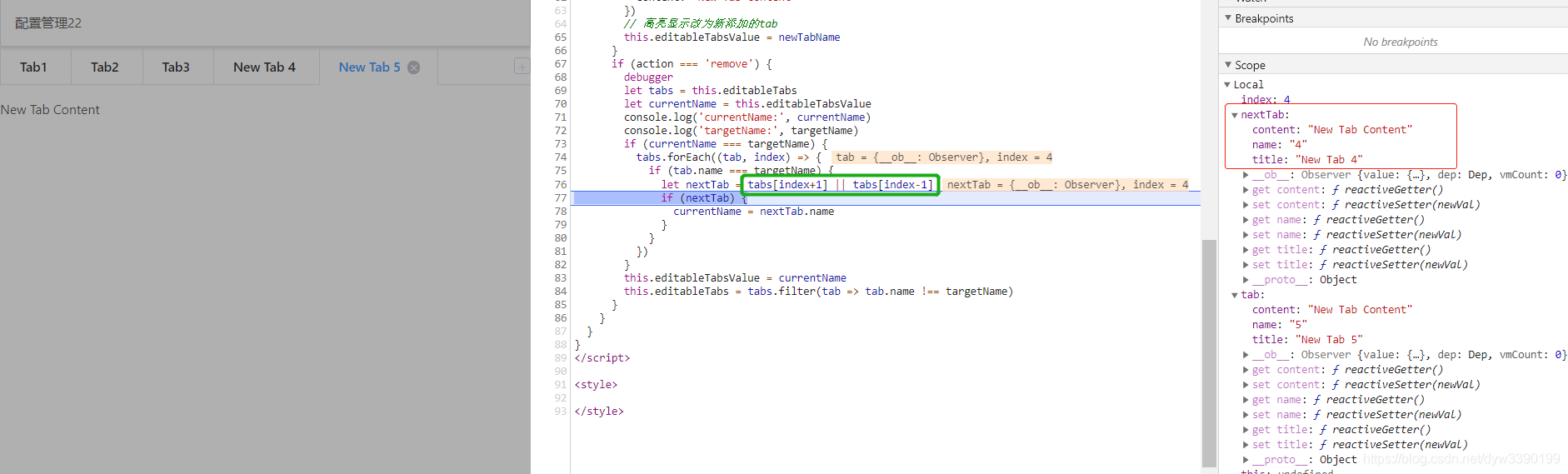Expand set content under tab object
The image size is (1568, 474).
pyautogui.click(x=1246, y=385)
